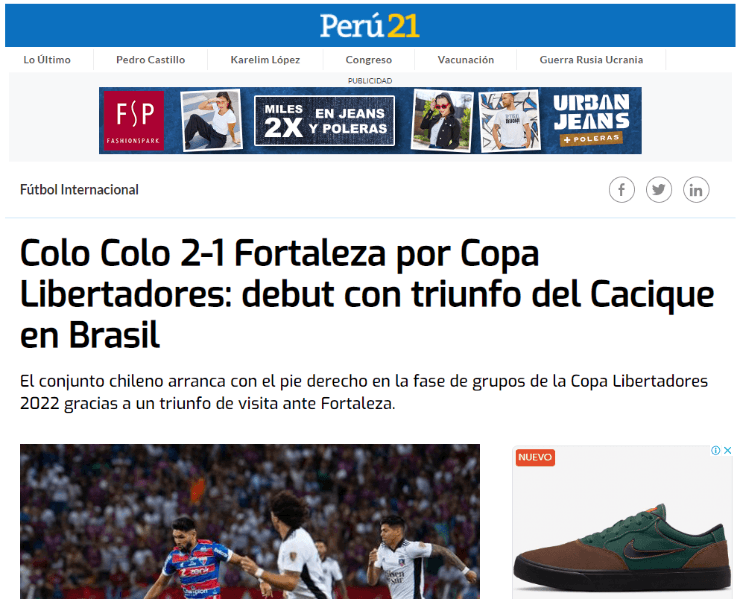Viewport: 740px width, 599px height.
Task: Share the article on Twitter
Action: pyautogui.click(x=659, y=190)
